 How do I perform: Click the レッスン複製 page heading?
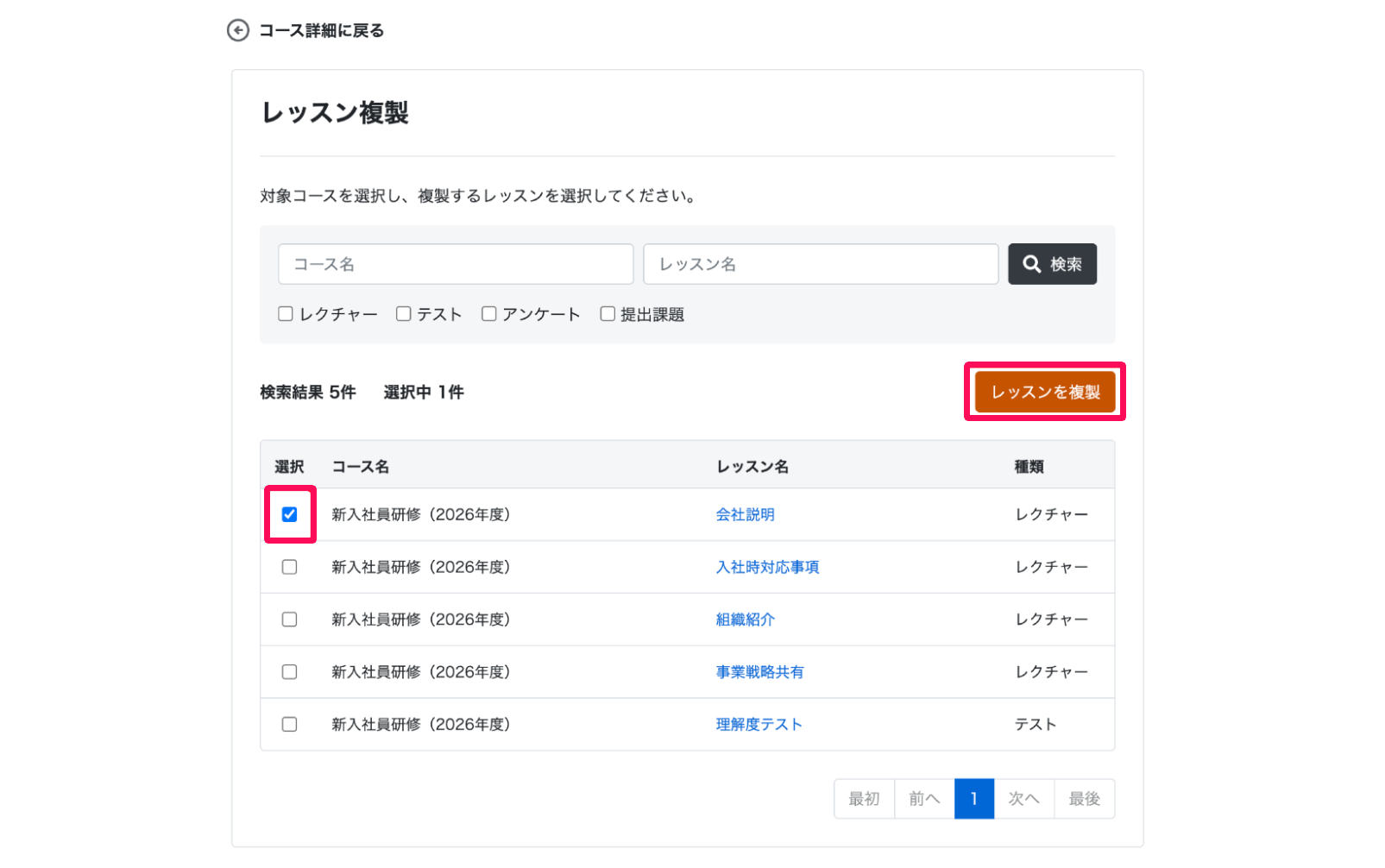335,113
